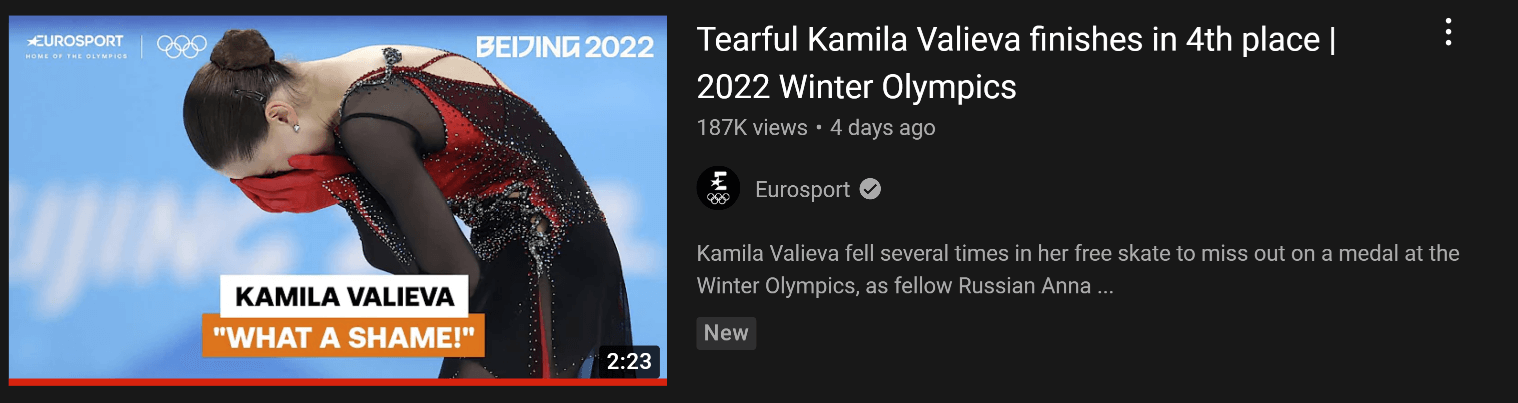Click the orange "WHAT A SHAME!" caption
The width and height of the screenshot is (1518, 403).
click(x=343, y=337)
